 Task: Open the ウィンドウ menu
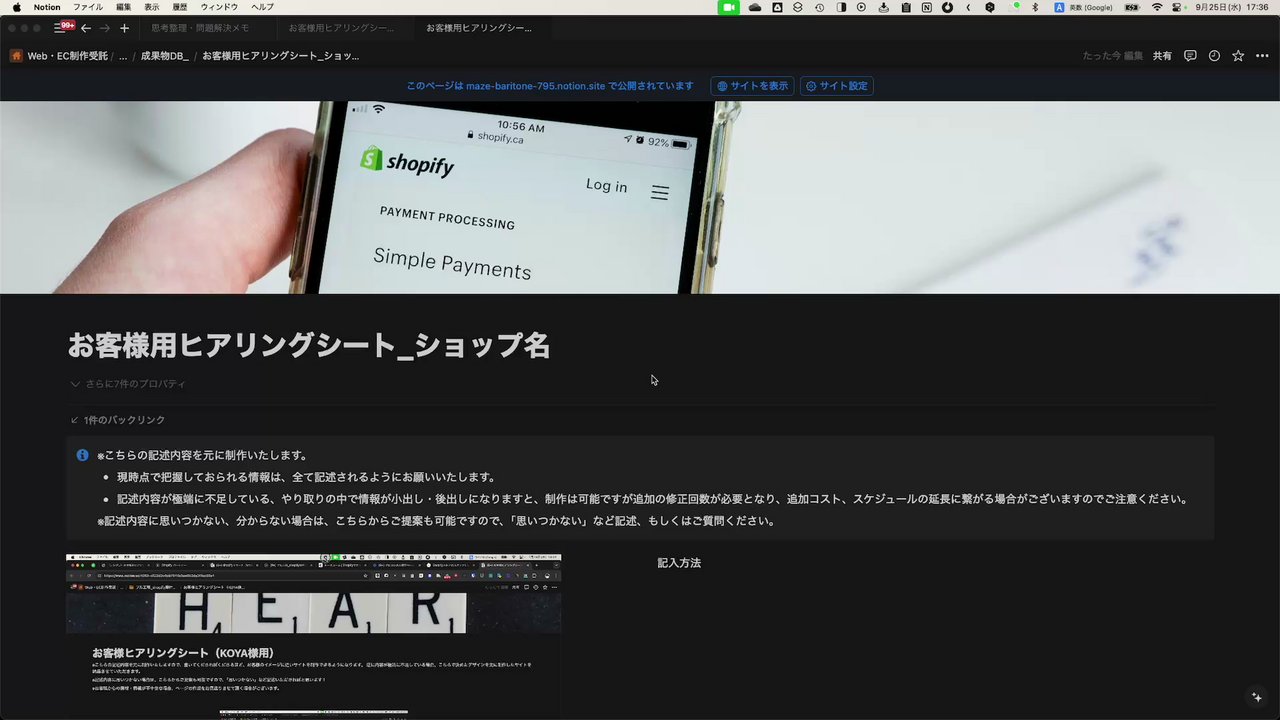click(x=219, y=7)
